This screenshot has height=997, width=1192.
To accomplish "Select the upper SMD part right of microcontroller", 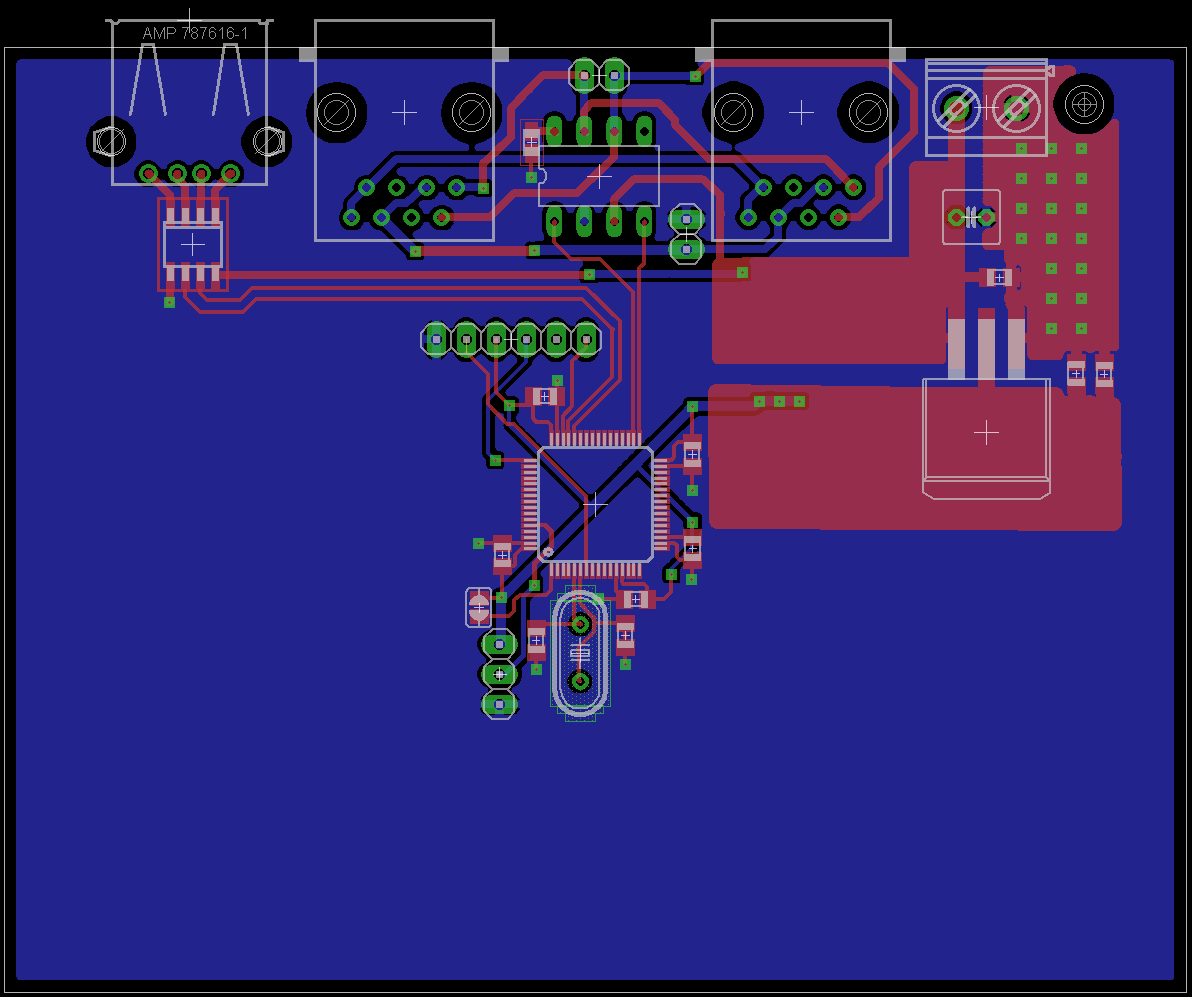I will [x=692, y=455].
